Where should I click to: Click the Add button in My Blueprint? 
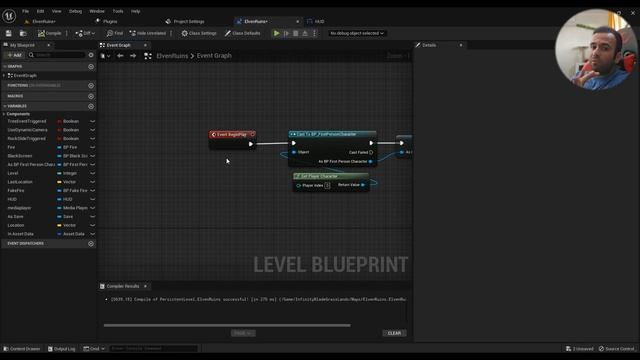(14, 55)
